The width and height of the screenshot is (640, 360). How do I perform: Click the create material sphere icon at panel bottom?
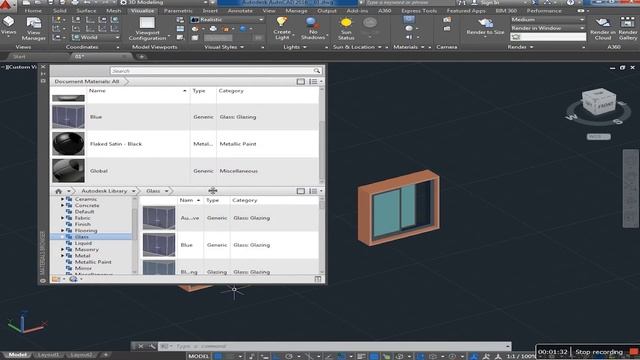[73, 279]
